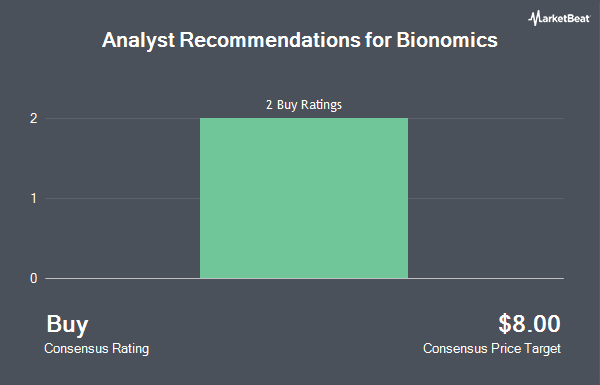
Task: Click the gridline at value 1 left of bar
Action: click(x=122, y=198)
